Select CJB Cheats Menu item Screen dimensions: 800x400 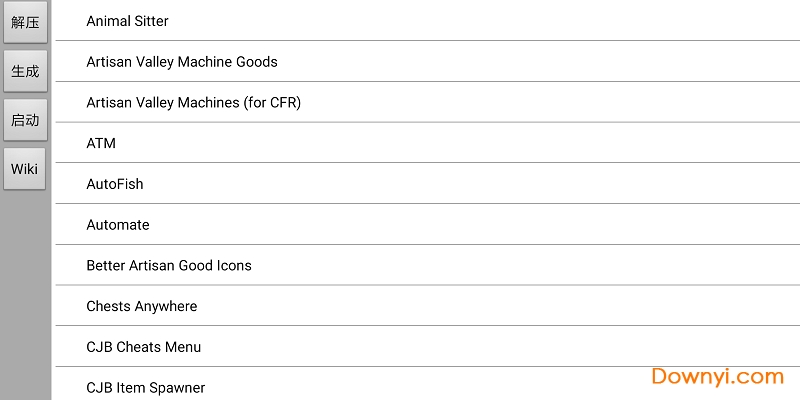144,347
